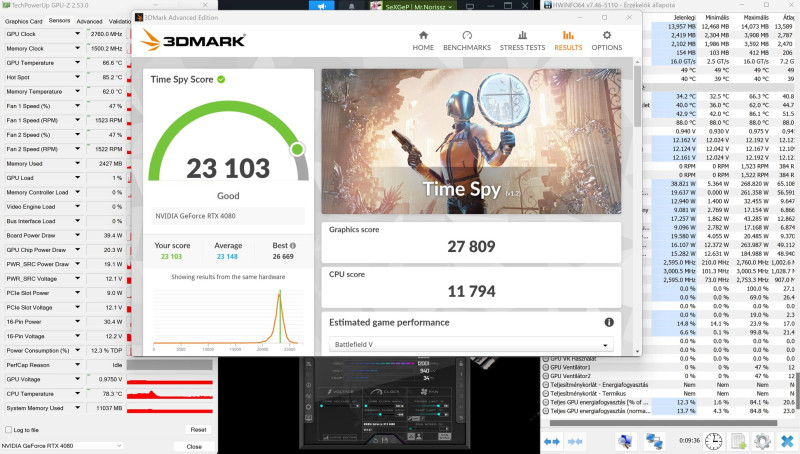This screenshot has width=800, height=454.
Task: Click the Afterburner user-defined fan person icon
Action: point(419,436)
